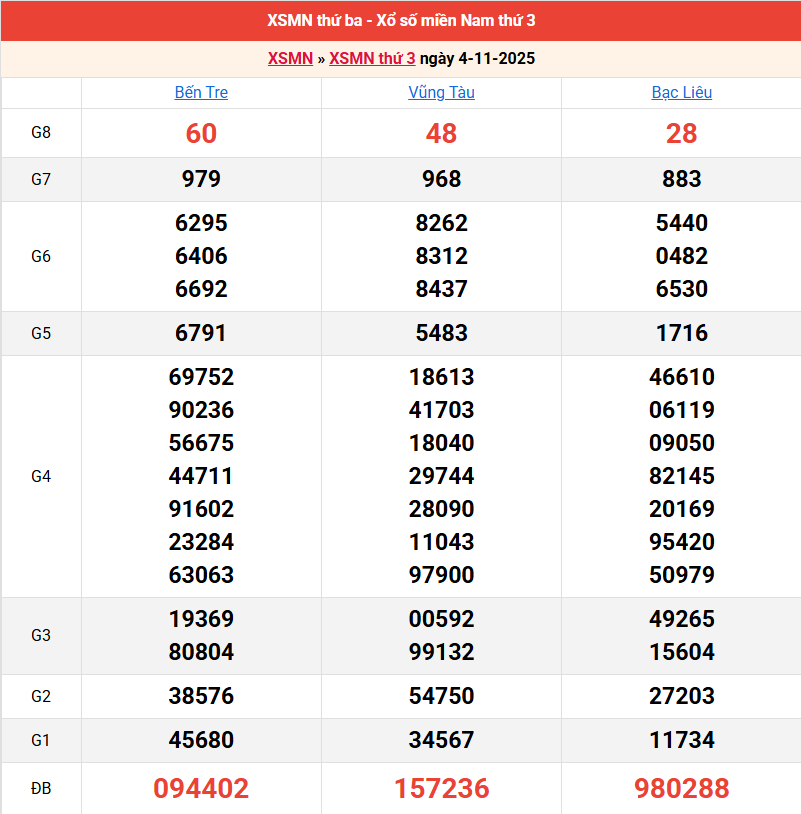Click the date text ngày 4-11-2025
Image resolution: width=801 pixels, height=814 pixels.
[x=477, y=58]
